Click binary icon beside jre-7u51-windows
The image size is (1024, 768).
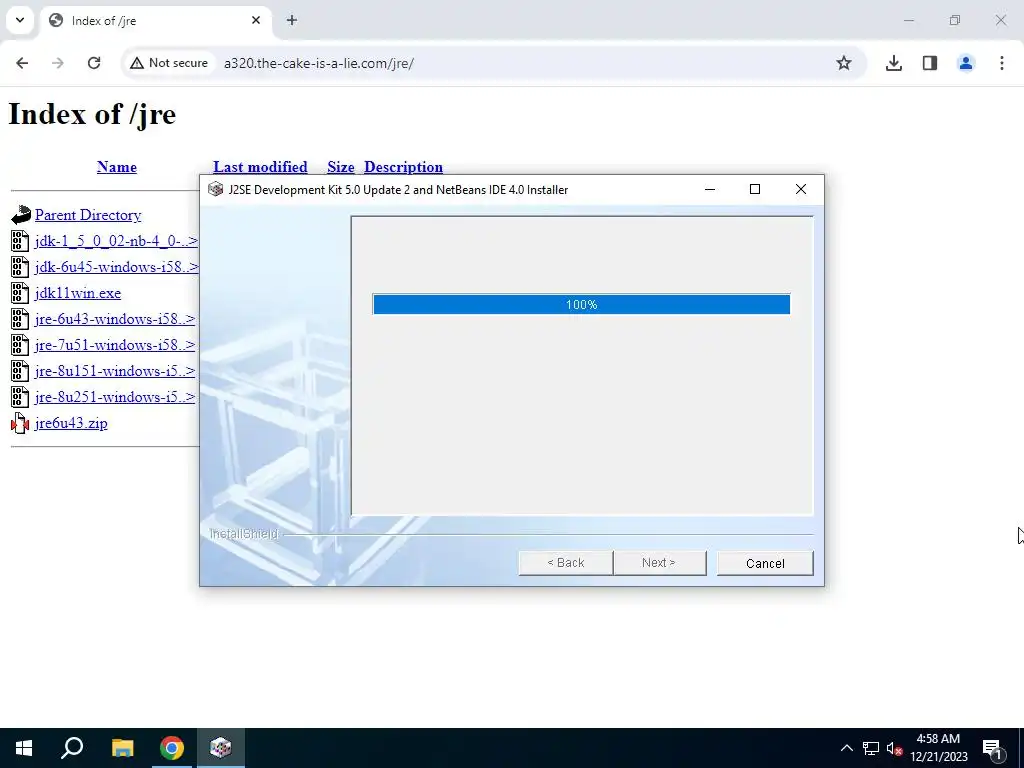[20, 345]
